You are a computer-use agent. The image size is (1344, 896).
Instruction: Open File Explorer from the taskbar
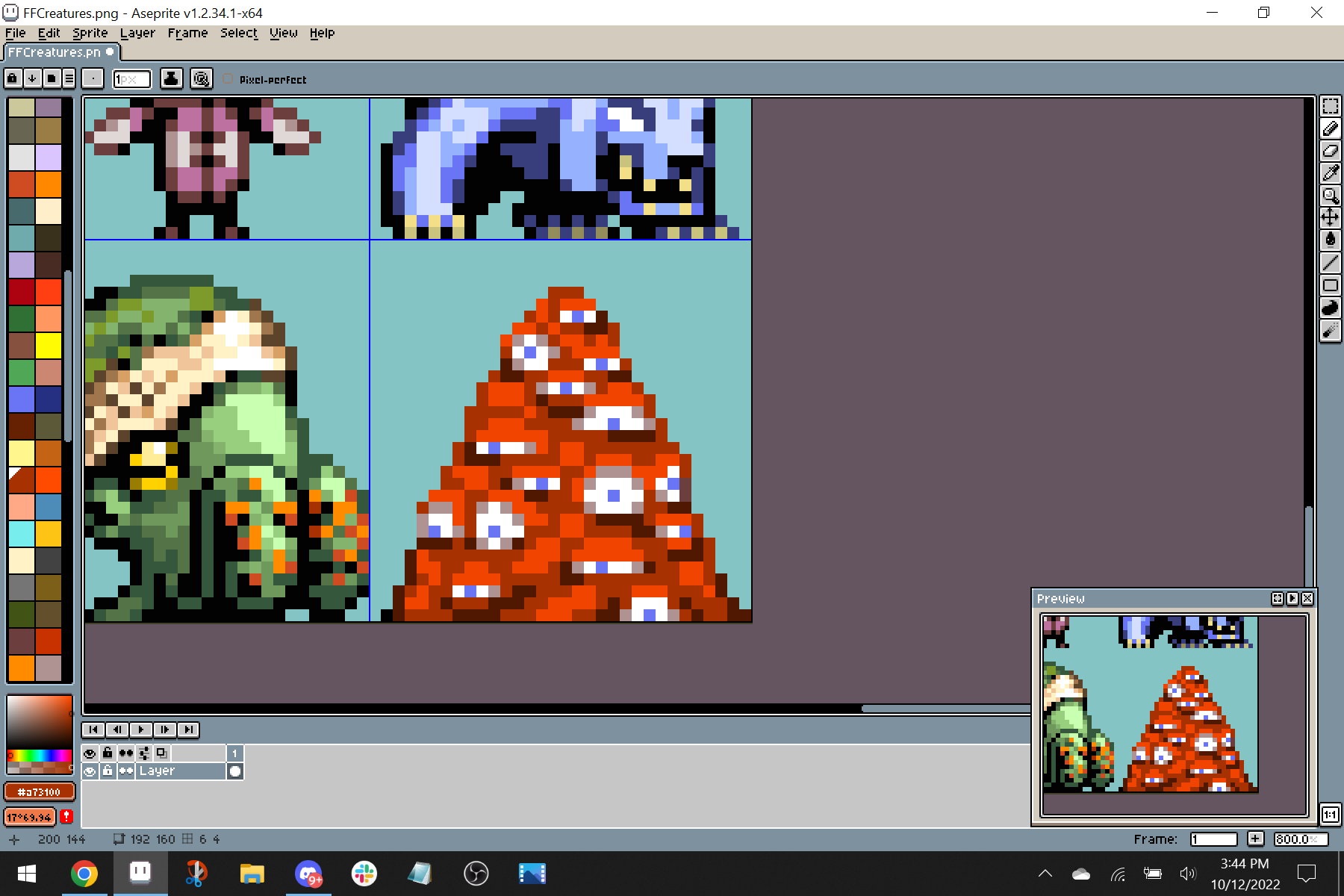252,874
